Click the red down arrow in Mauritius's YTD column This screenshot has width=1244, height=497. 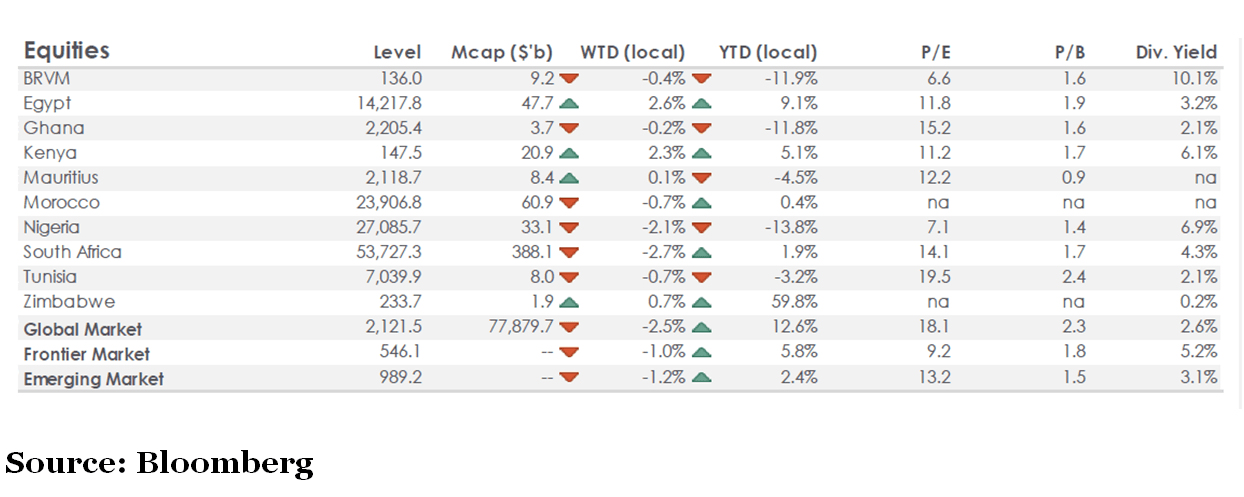click(701, 178)
